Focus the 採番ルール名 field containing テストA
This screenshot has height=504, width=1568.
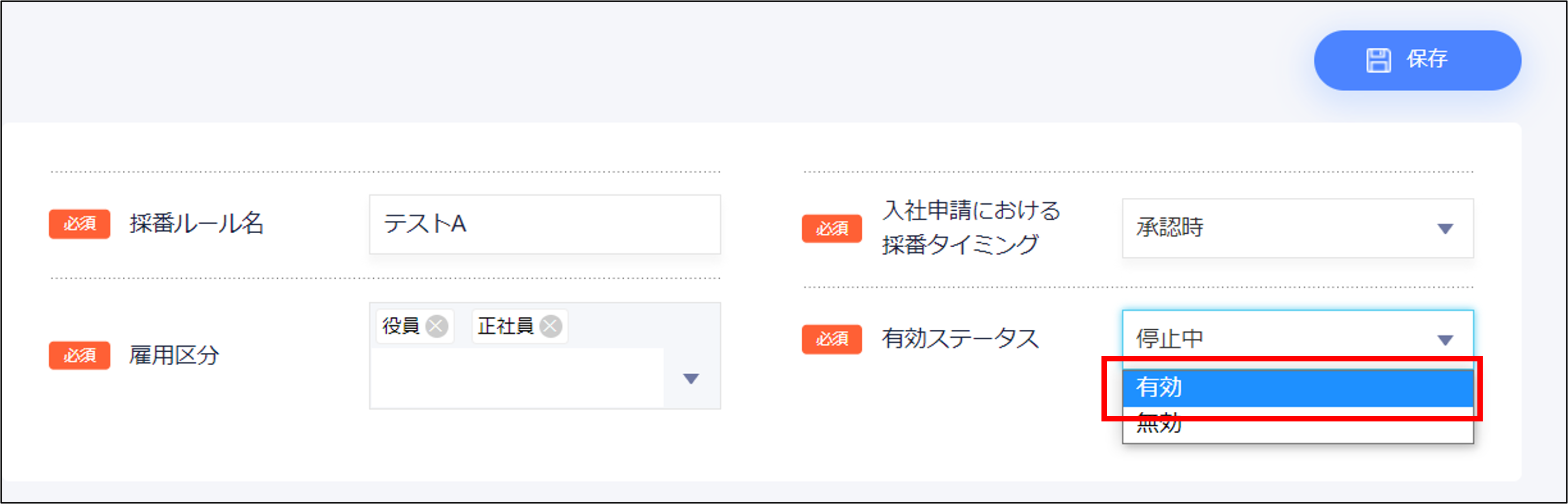coord(545,224)
